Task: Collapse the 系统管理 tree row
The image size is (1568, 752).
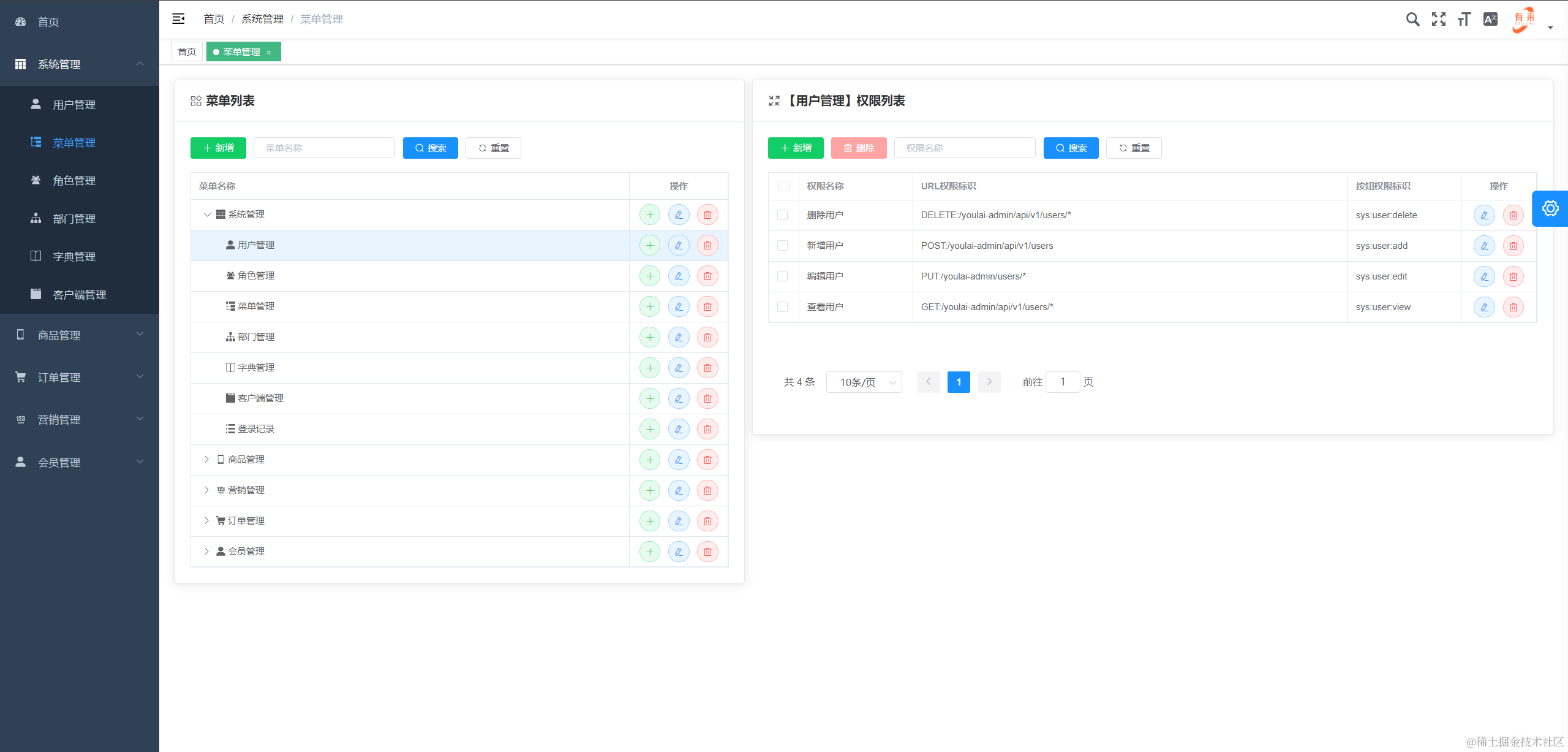Action: (207, 215)
